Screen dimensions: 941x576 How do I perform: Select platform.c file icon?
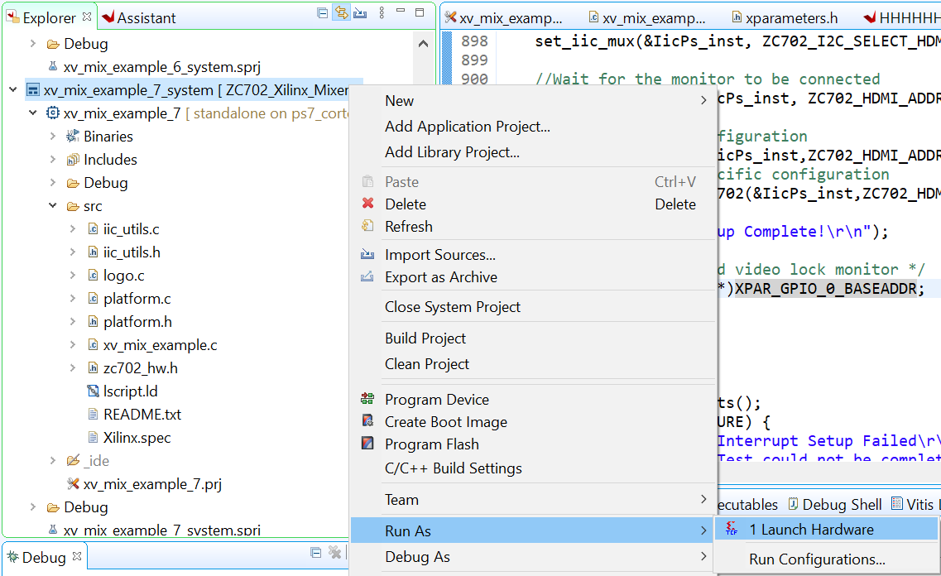point(93,299)
